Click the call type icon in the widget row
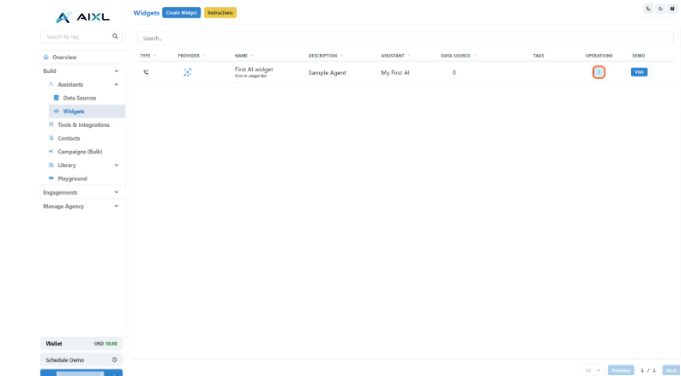 click(146, 73)
